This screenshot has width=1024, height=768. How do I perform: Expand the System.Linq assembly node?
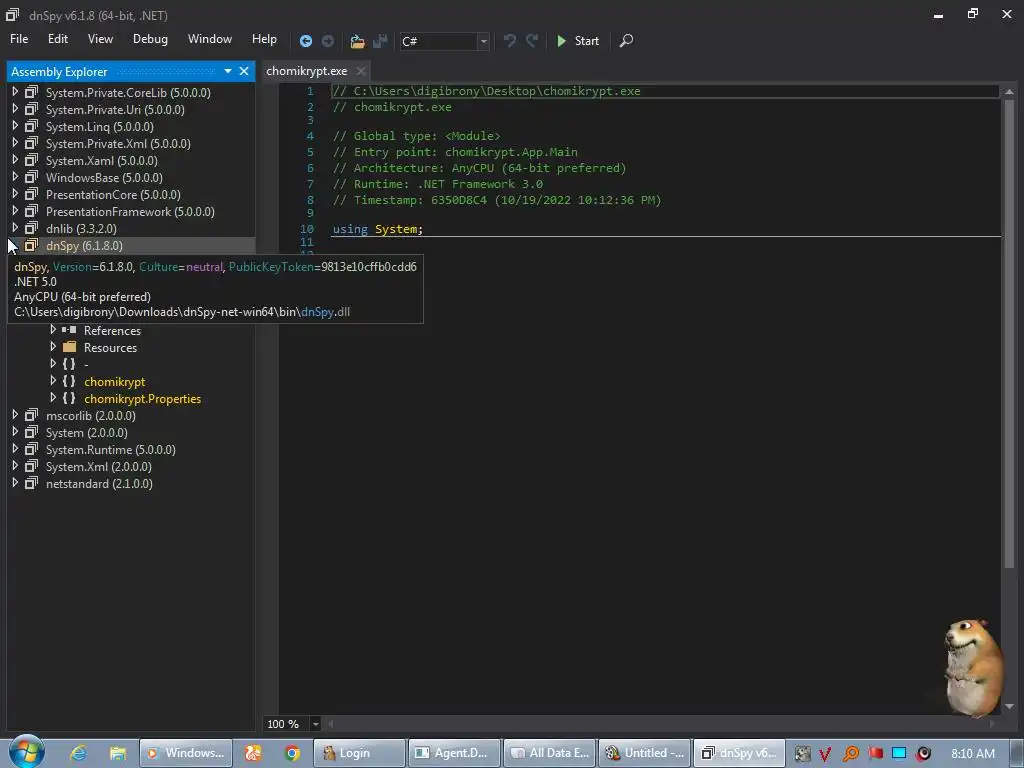coord(15,126)
